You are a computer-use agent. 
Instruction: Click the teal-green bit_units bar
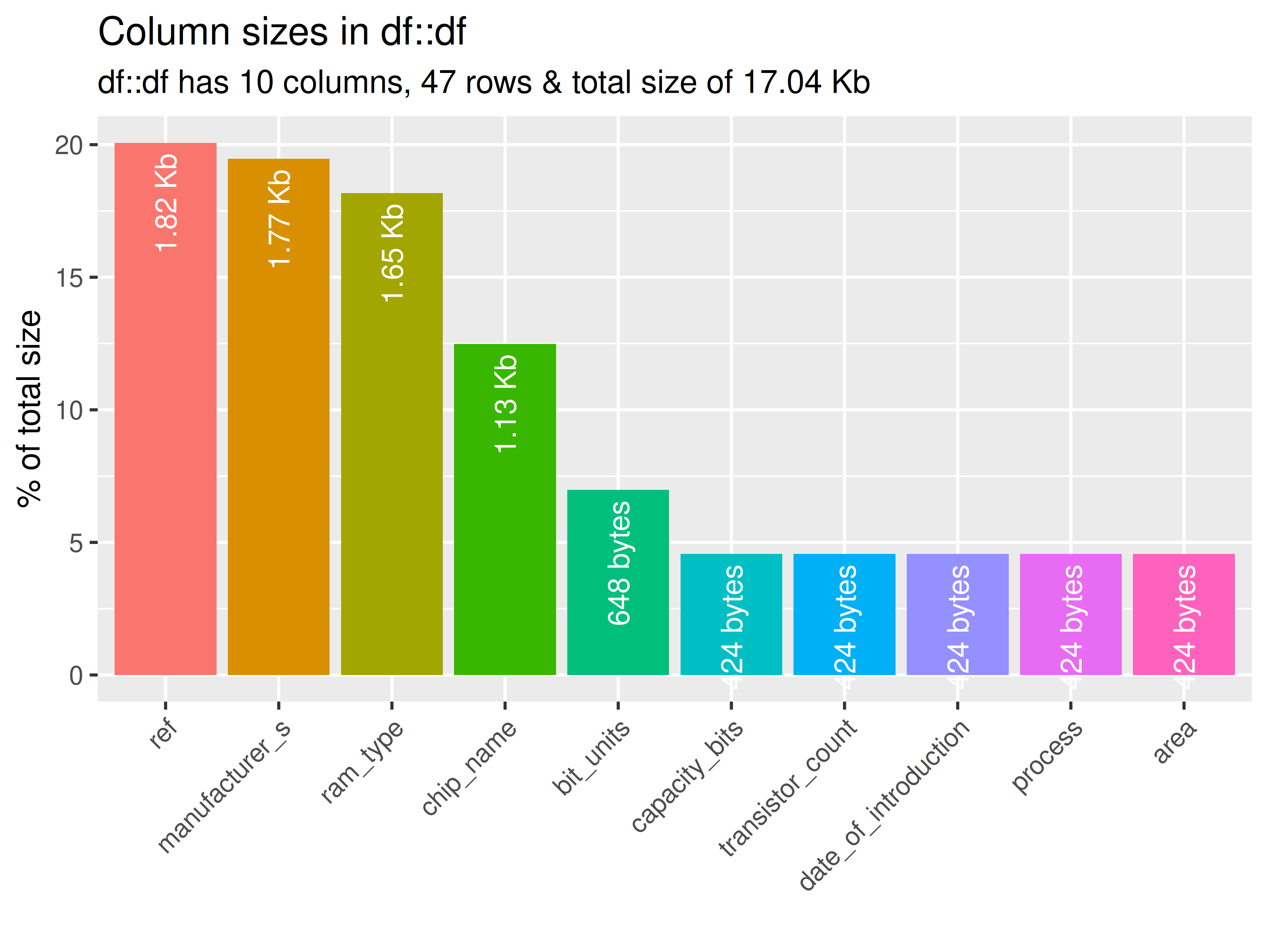618,582
